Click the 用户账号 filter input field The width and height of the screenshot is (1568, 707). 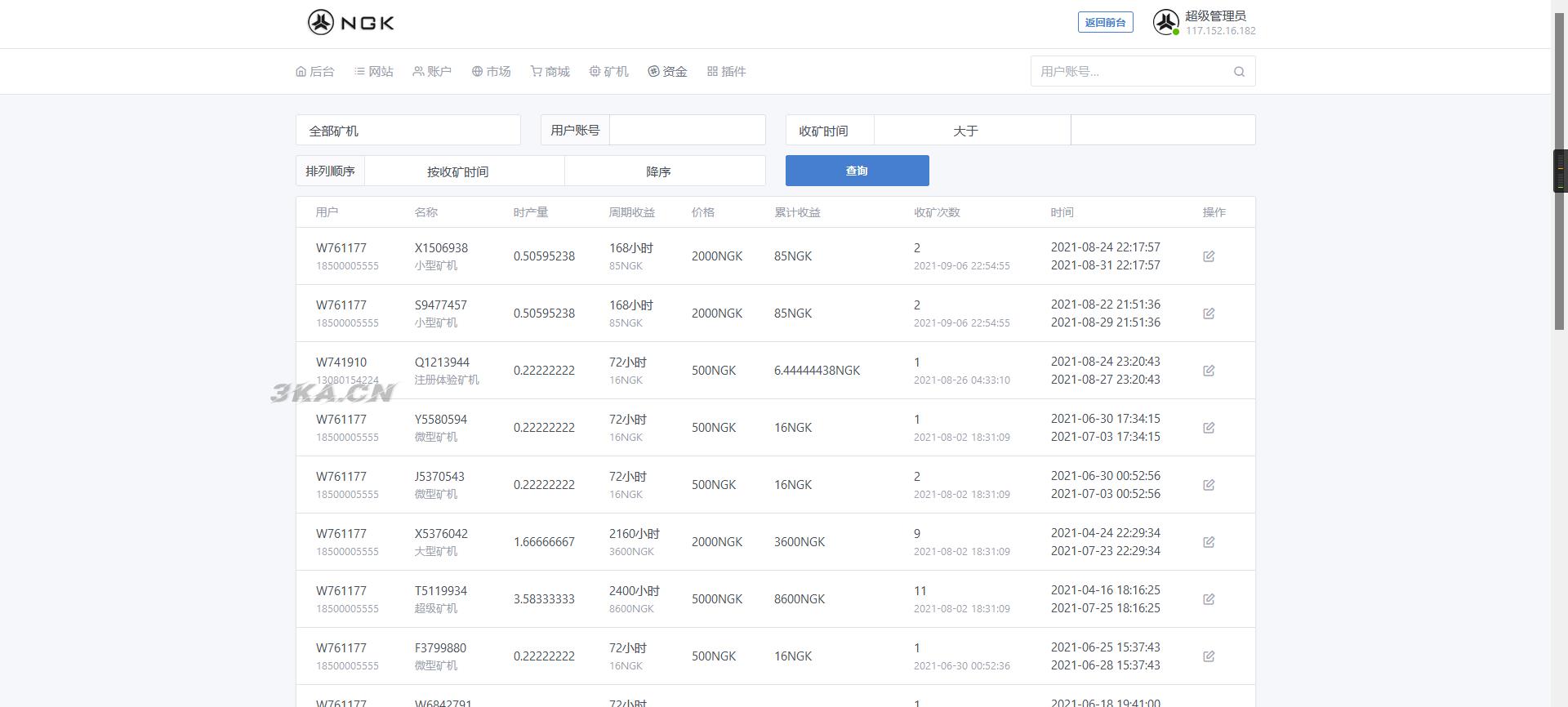(687, 131)
